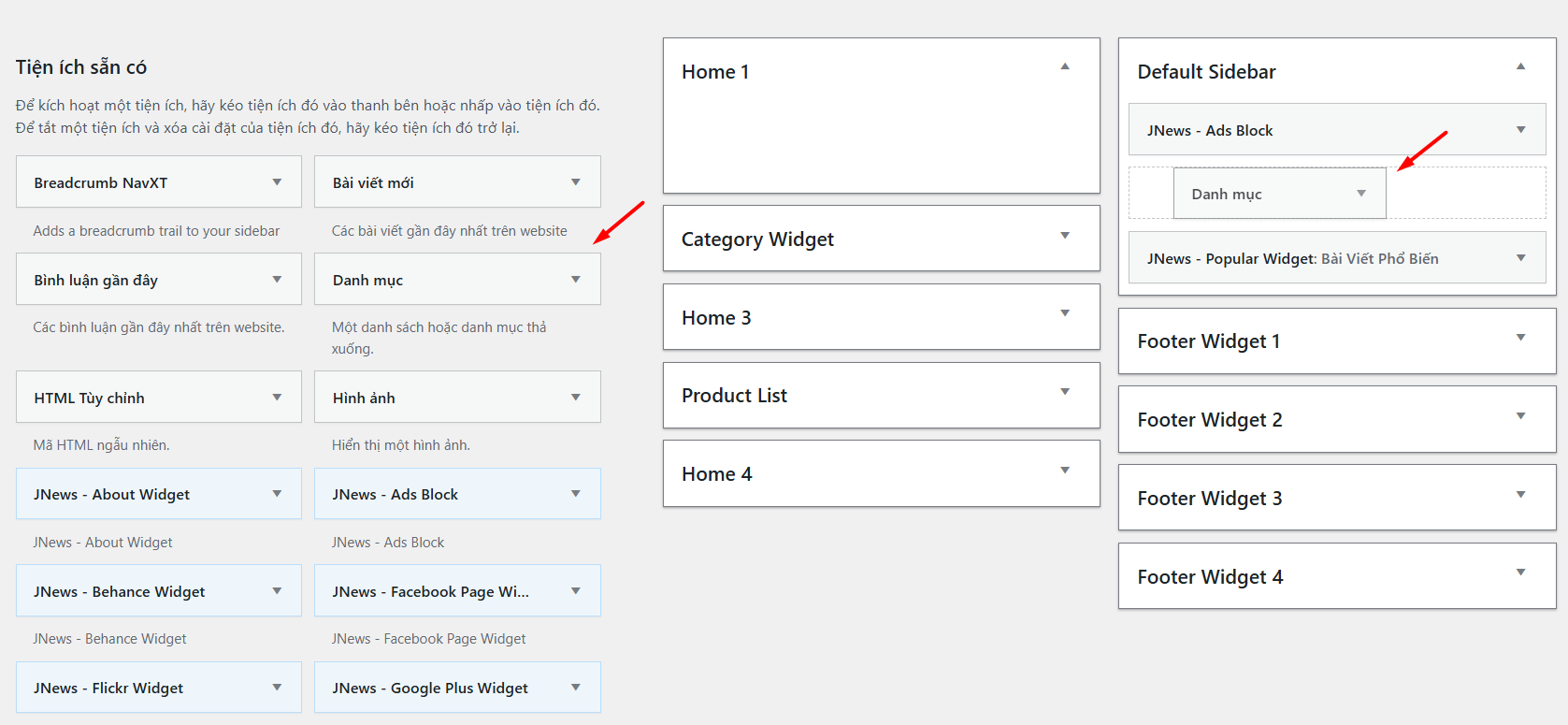Image resolution: width=1568 pixels, height=725 pixels.
Task: Expand the Breadcrumb NavXT widget arrow
Action: (x=277, y=182)
